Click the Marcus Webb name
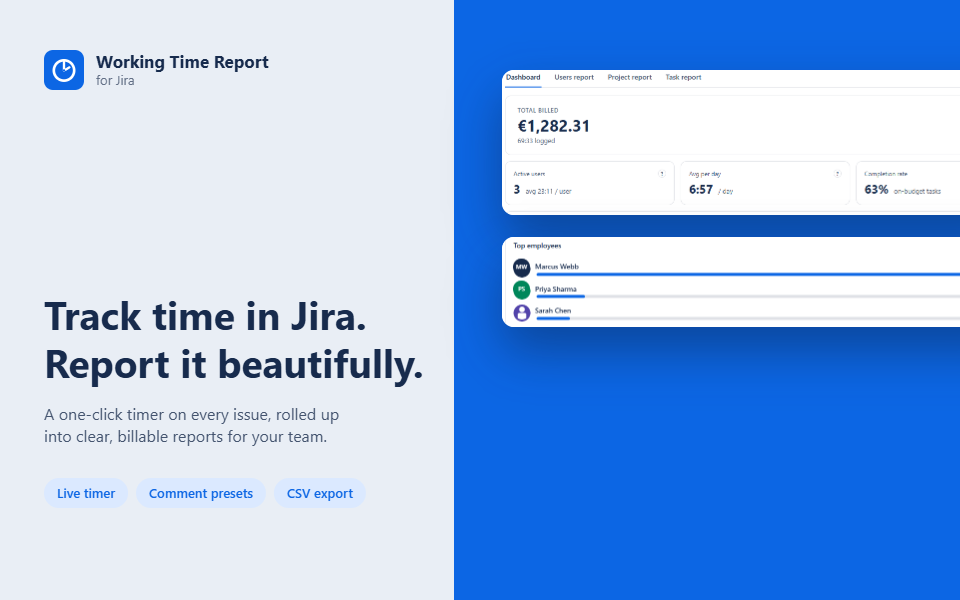Image resolution: width=960 pixels, height=600 pixels. tap(557, 267)
